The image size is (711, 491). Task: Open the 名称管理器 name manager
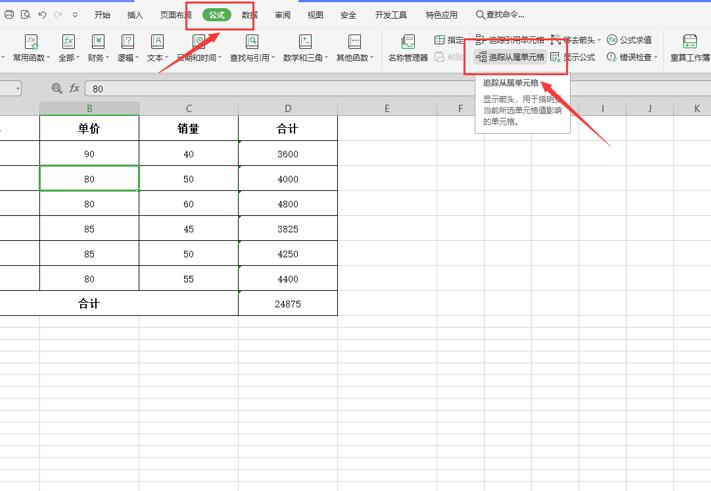408,48
